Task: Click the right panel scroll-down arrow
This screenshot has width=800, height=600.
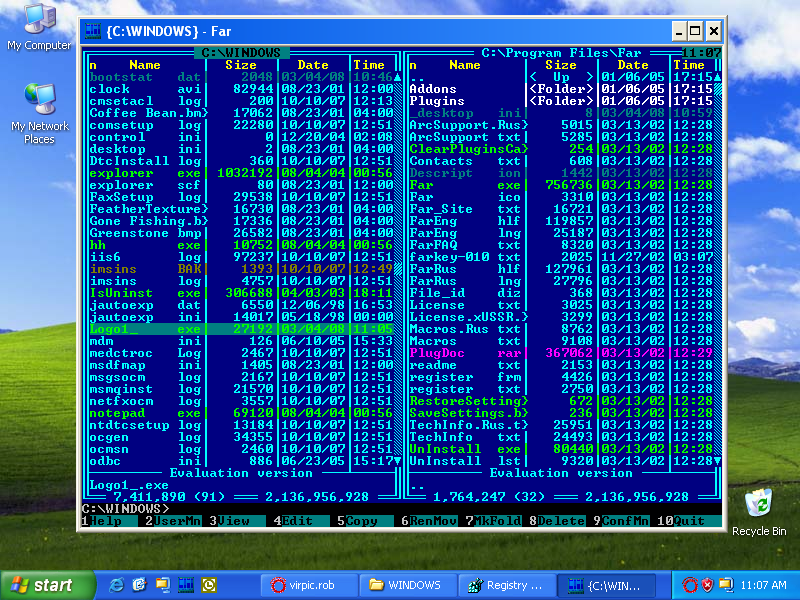Action: click(x=717, y=461)
